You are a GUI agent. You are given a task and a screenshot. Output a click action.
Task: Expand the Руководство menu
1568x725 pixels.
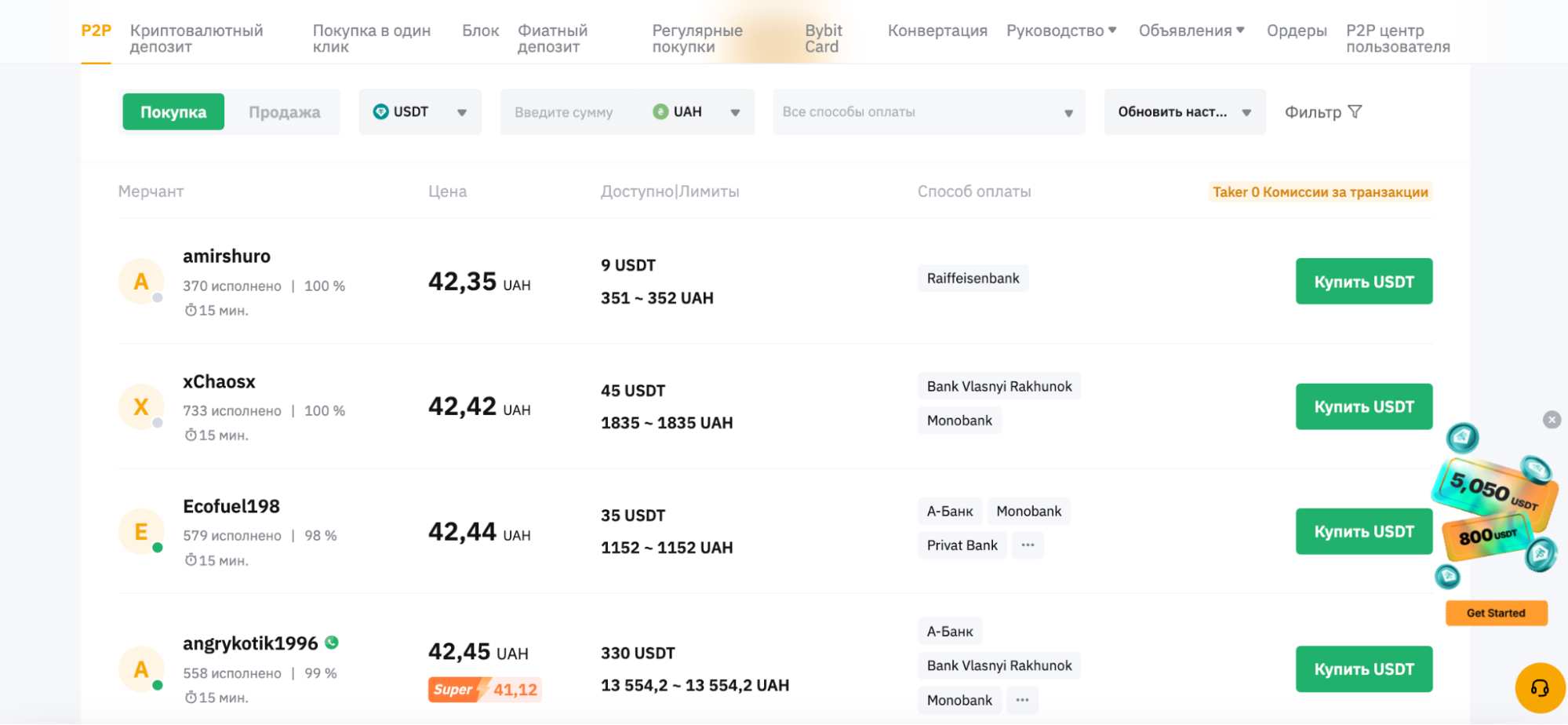click(1061, 31)
